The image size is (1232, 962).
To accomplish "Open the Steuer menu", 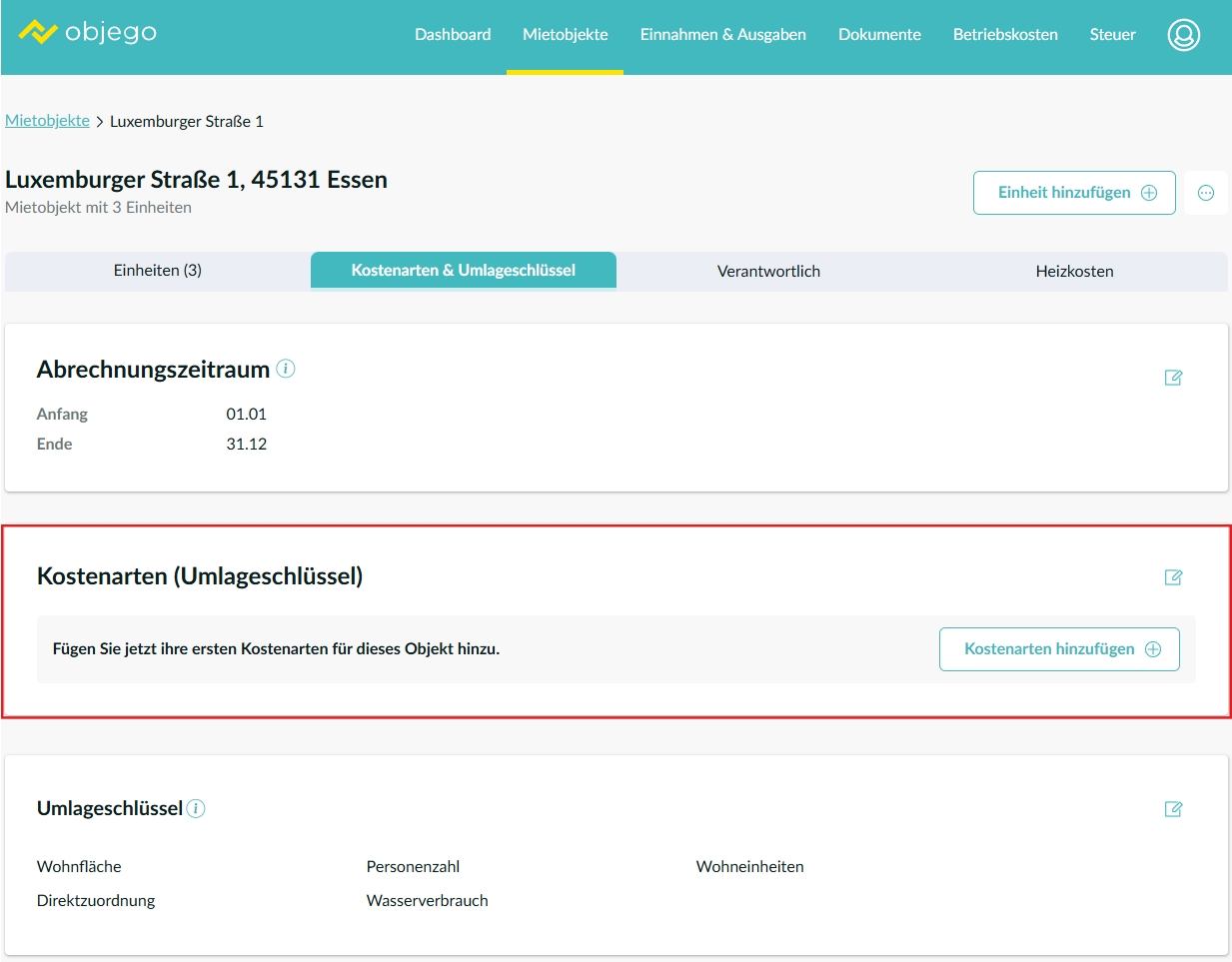I will click(x=1112, y=35).
